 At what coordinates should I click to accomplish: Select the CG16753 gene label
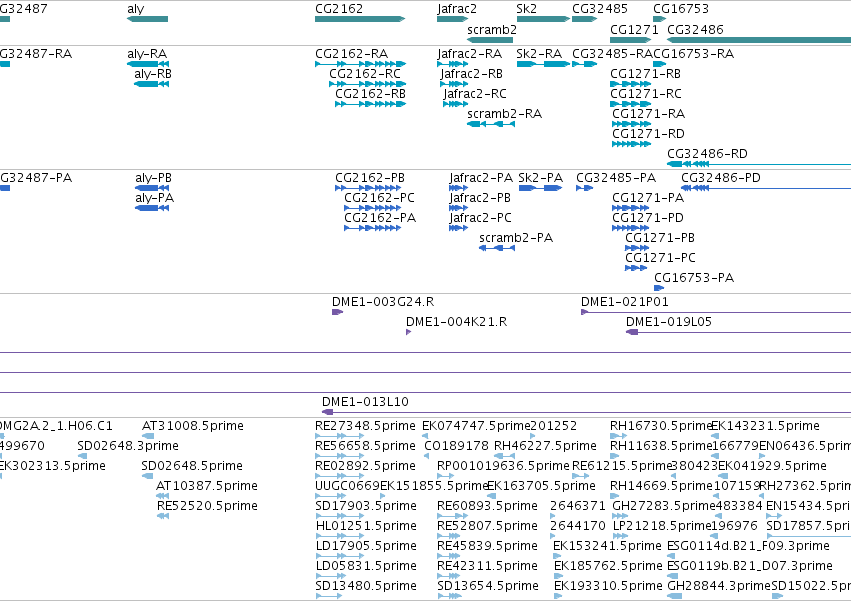[x=681, y=9]
